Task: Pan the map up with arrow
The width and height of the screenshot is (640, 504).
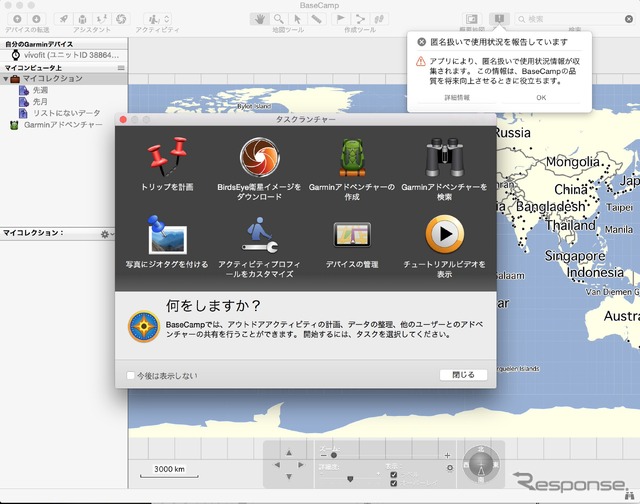Action: 289,453
